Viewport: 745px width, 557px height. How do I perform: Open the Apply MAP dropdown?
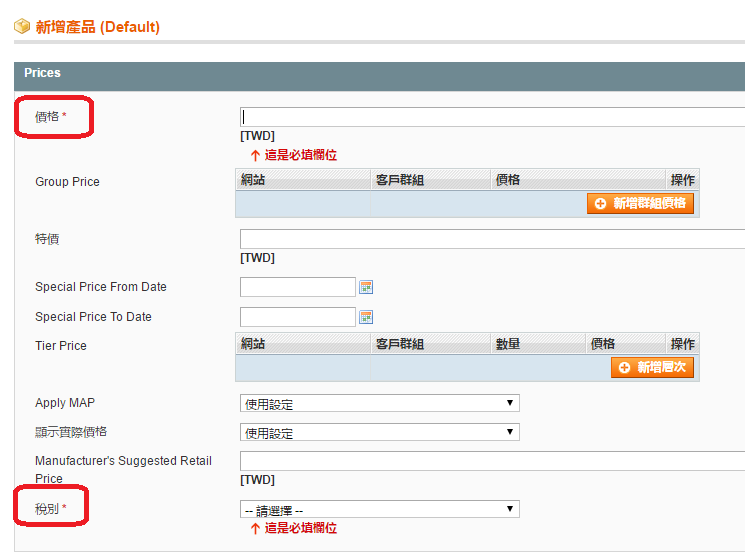tap(380, 404)
